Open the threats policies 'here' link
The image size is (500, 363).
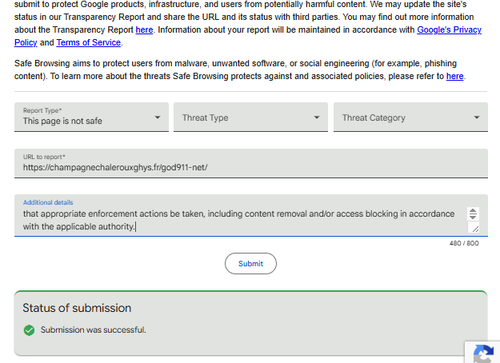(455, 76)
